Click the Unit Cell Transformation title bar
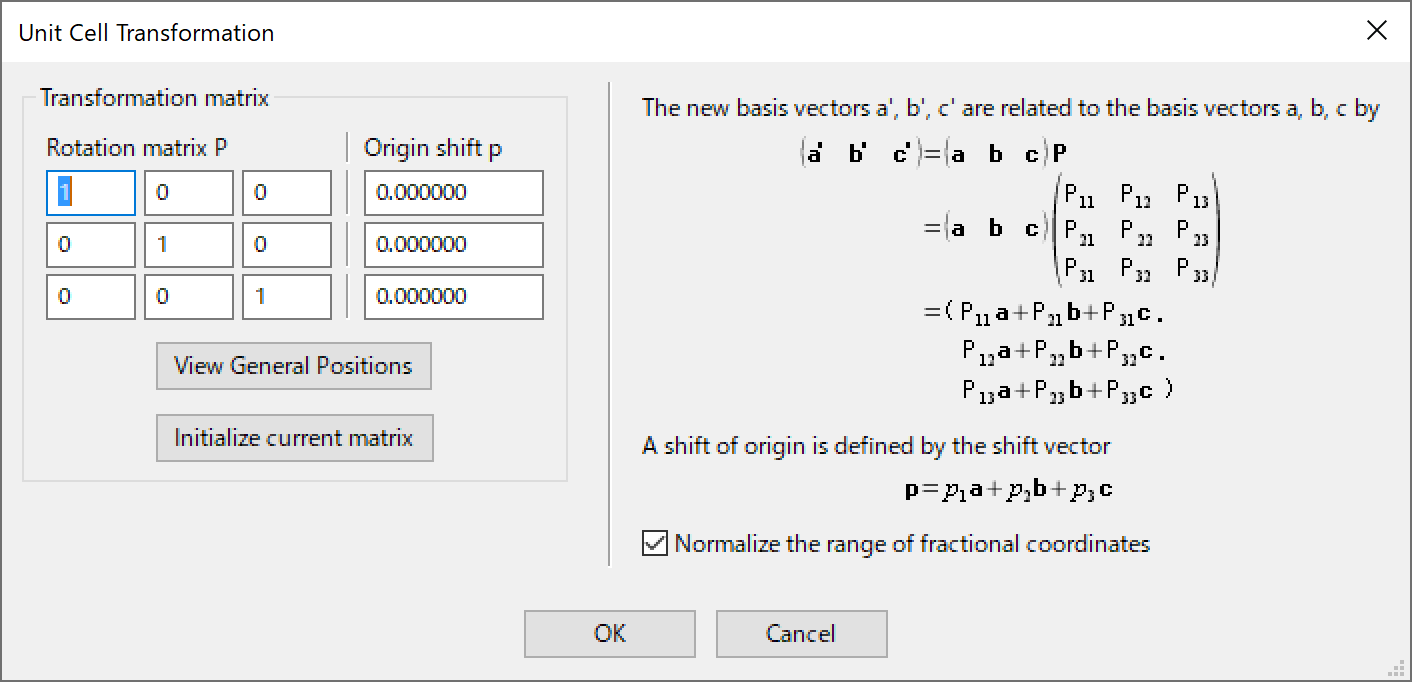 click(600, 32)
